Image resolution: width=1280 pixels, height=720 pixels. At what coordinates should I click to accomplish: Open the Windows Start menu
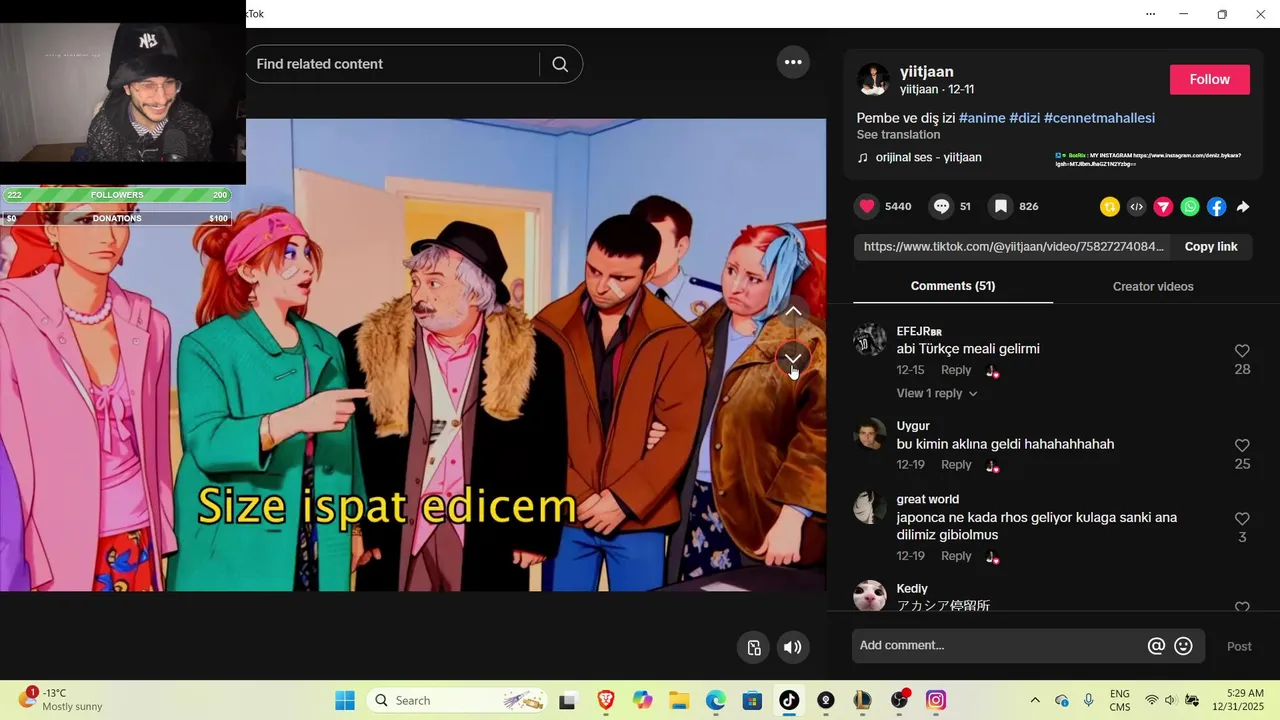point(345,701)
